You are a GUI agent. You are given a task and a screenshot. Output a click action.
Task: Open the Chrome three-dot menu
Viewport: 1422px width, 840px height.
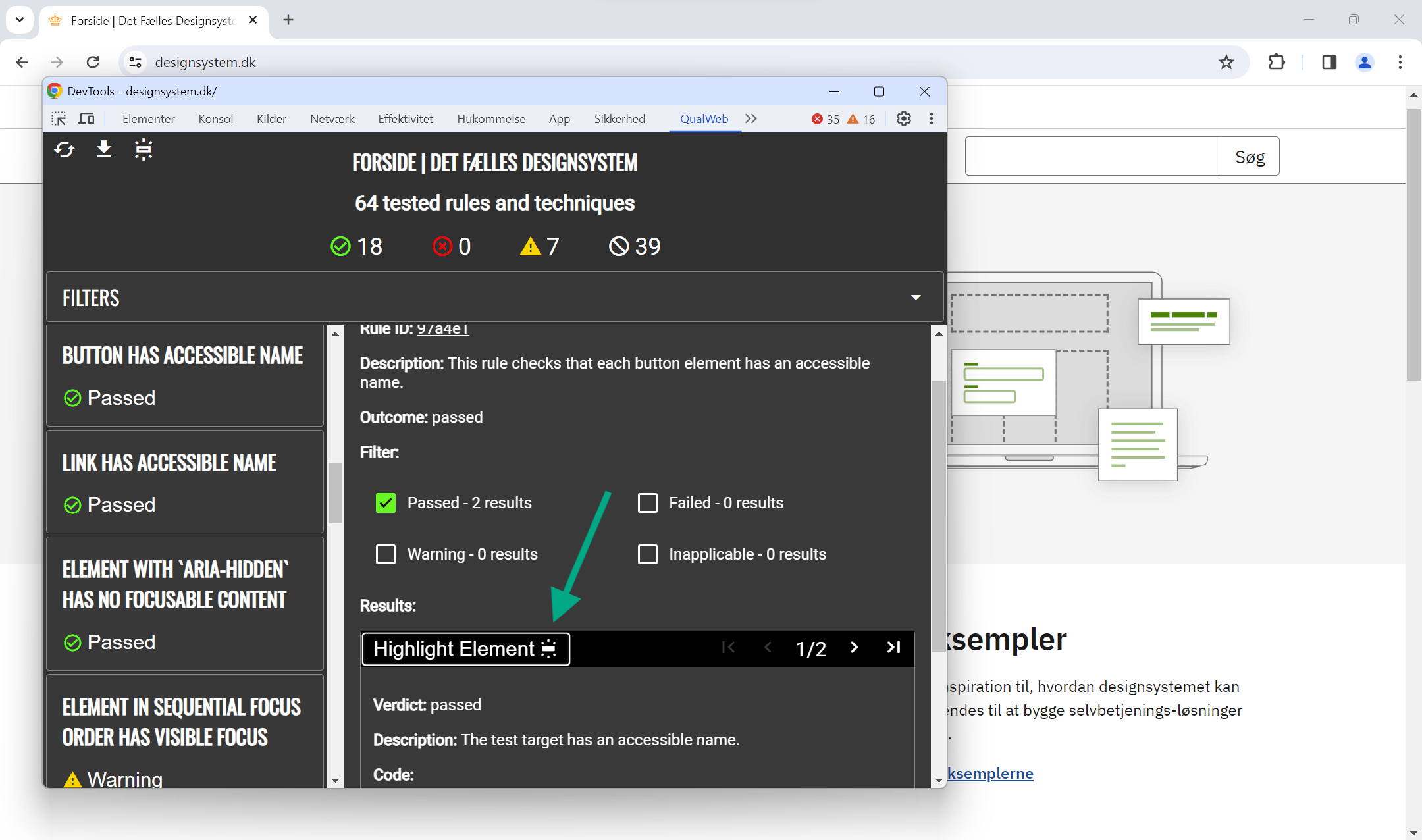1400,62
